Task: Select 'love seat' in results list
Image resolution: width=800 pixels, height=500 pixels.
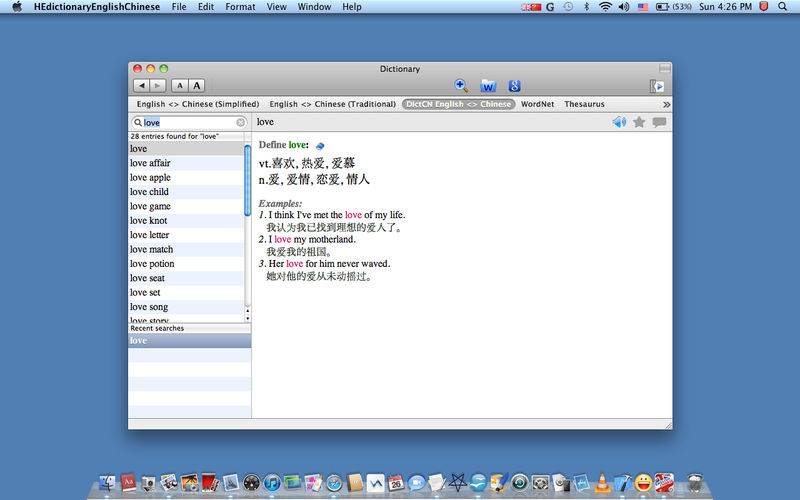Action: 186,278
